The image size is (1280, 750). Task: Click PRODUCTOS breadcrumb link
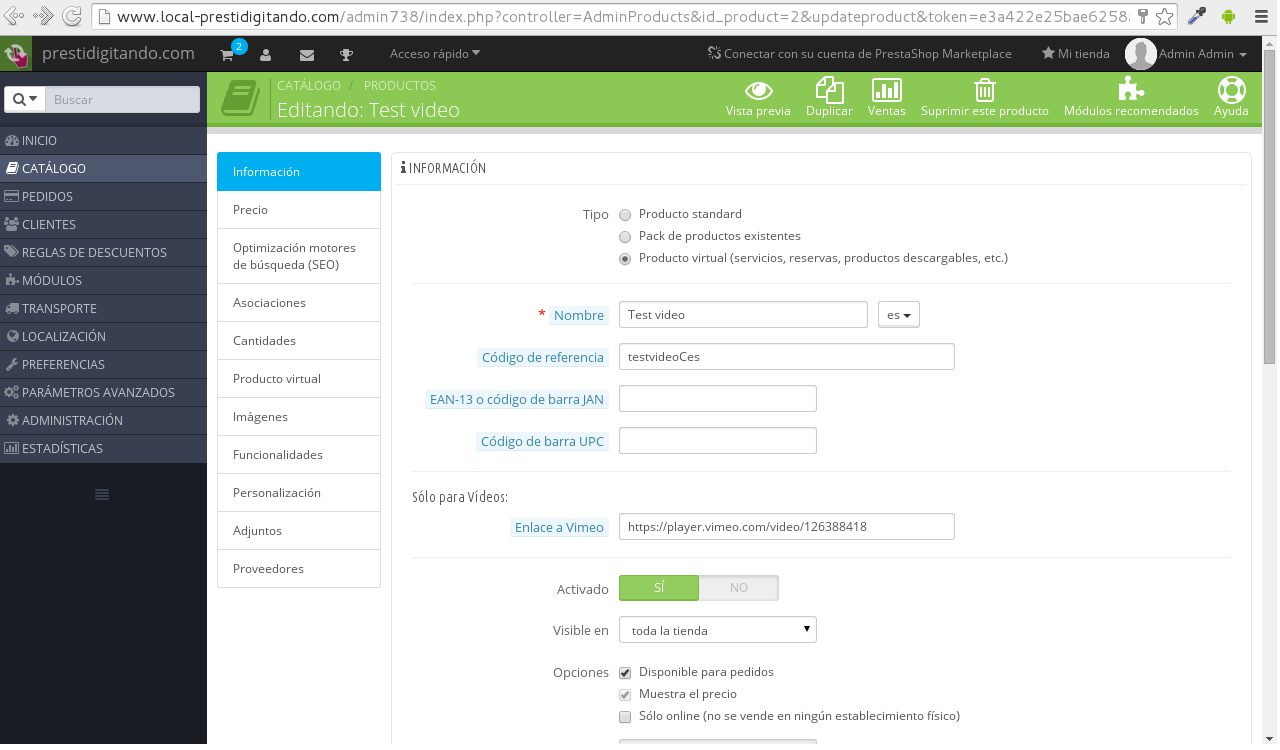(x=400, y=86)
